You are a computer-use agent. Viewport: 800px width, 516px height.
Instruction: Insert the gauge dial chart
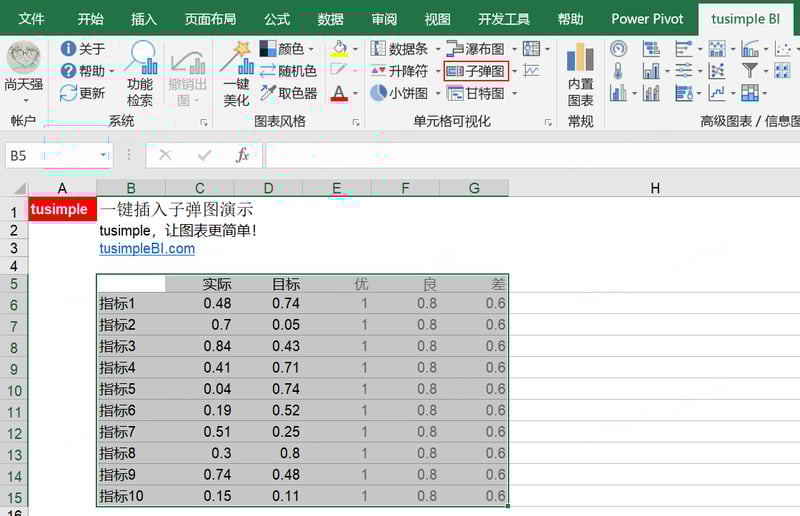pos(618,49)
